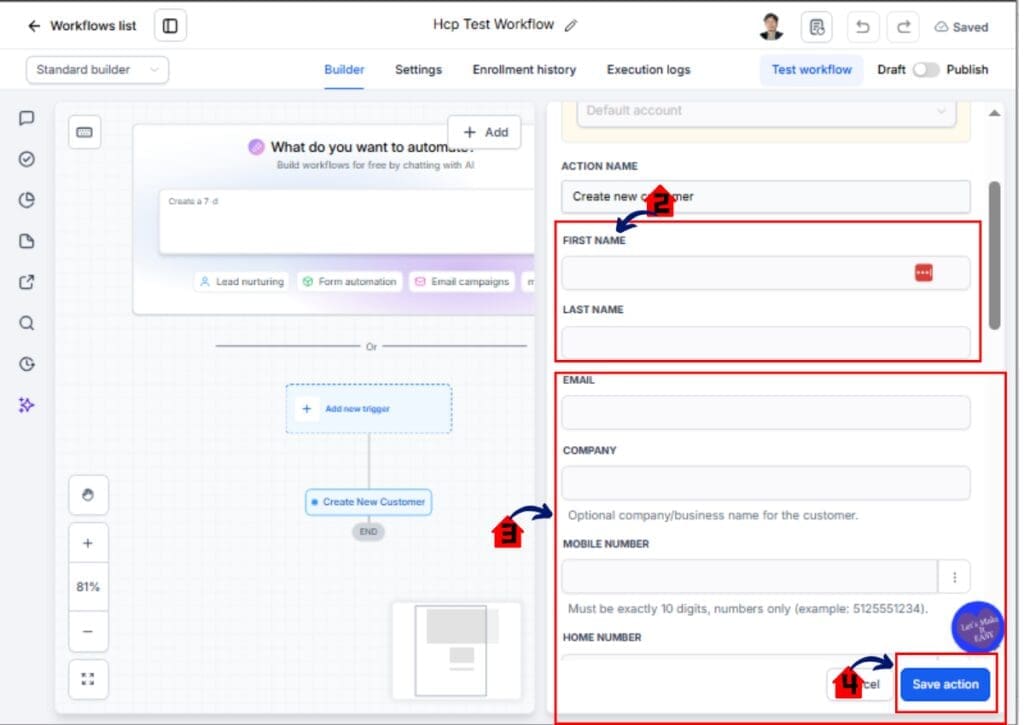Check the Saved cloud status
1024x725 pixels.
click(x=961, y=27)
